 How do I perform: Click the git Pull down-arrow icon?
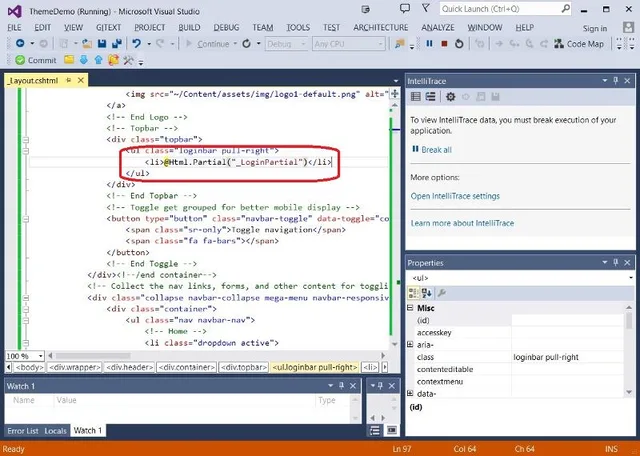[x=84, y=60]
